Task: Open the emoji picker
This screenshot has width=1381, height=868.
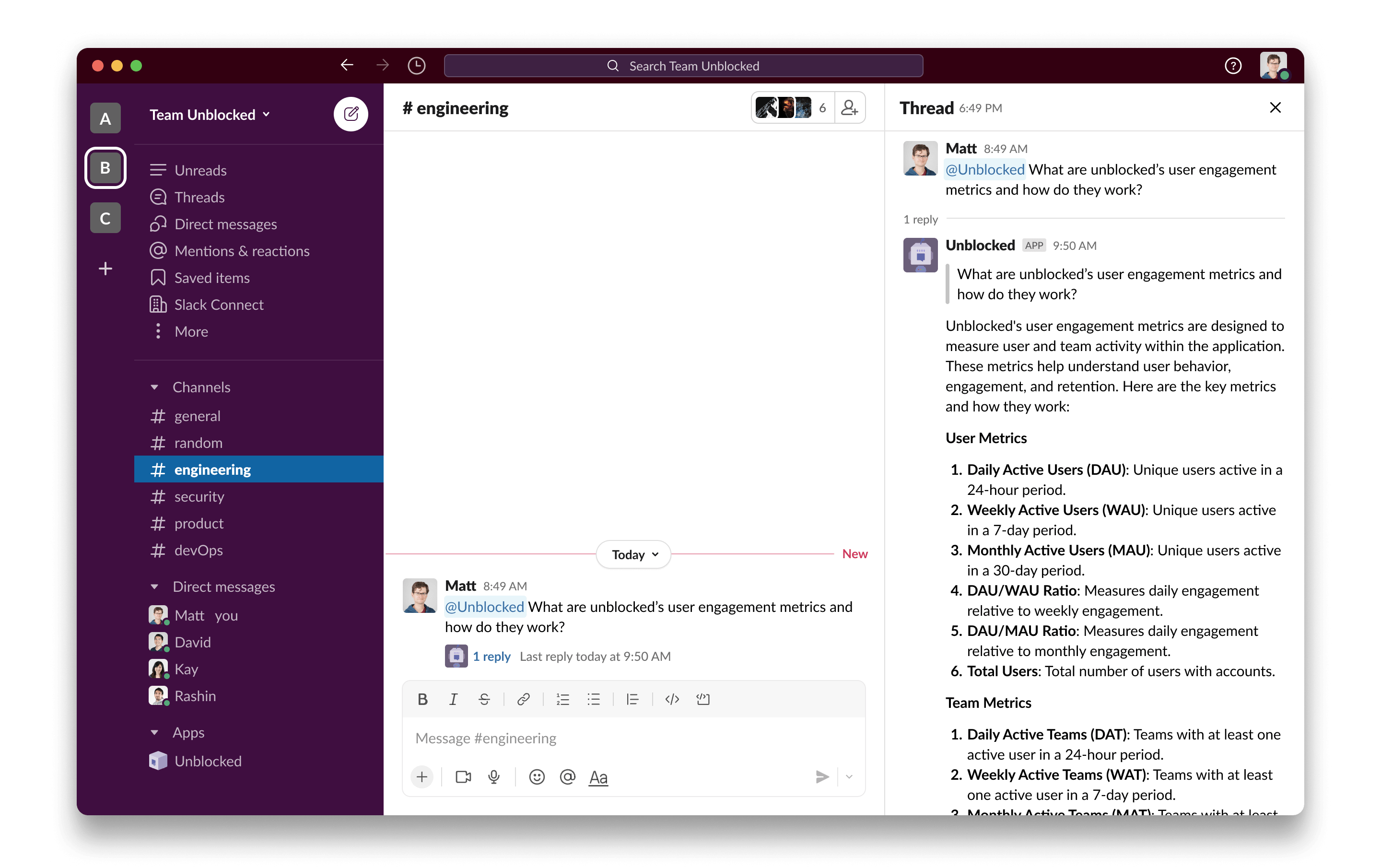Action: click(537, 777)
